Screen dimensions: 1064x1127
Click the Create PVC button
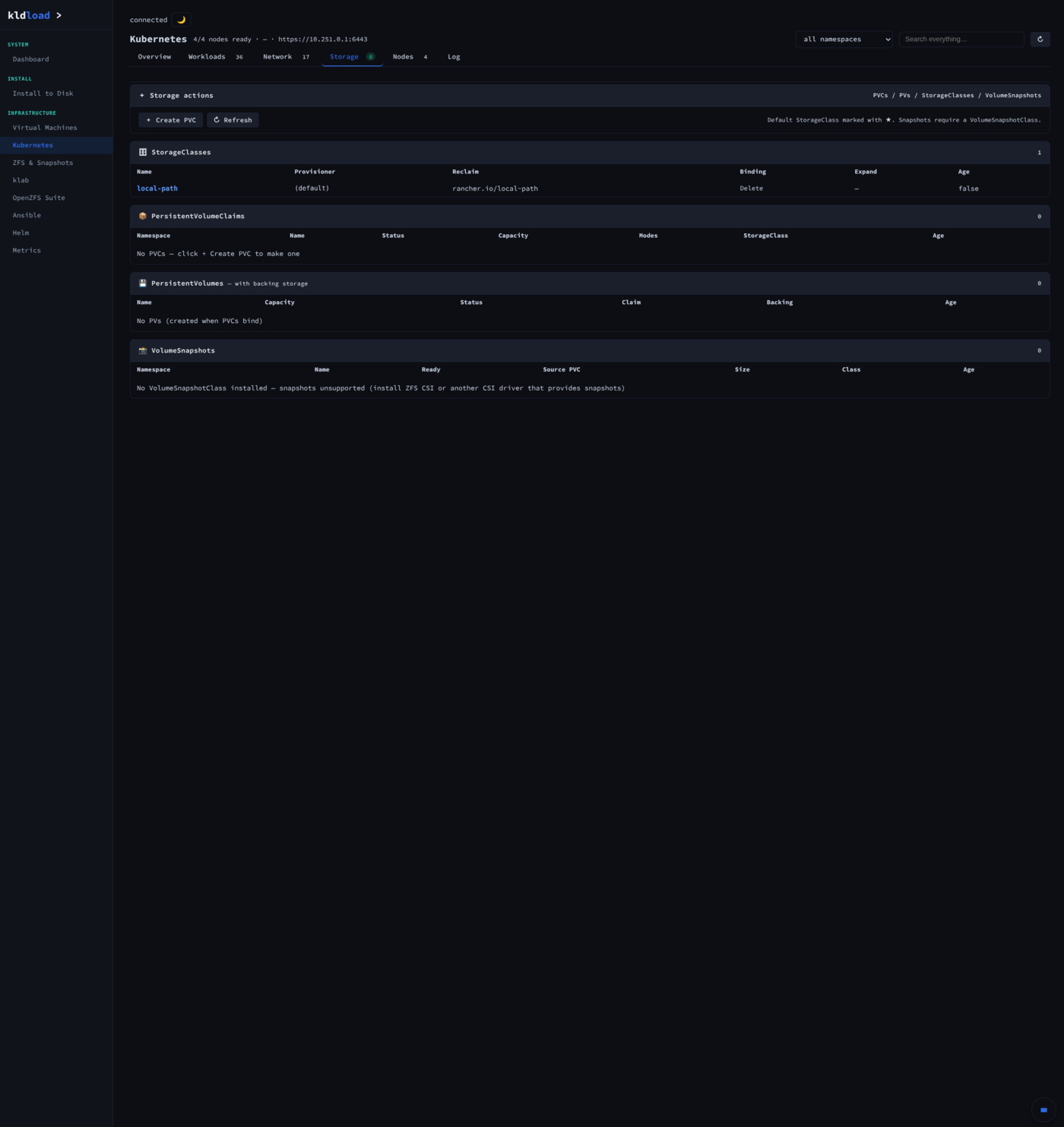(x=171, y=120)
